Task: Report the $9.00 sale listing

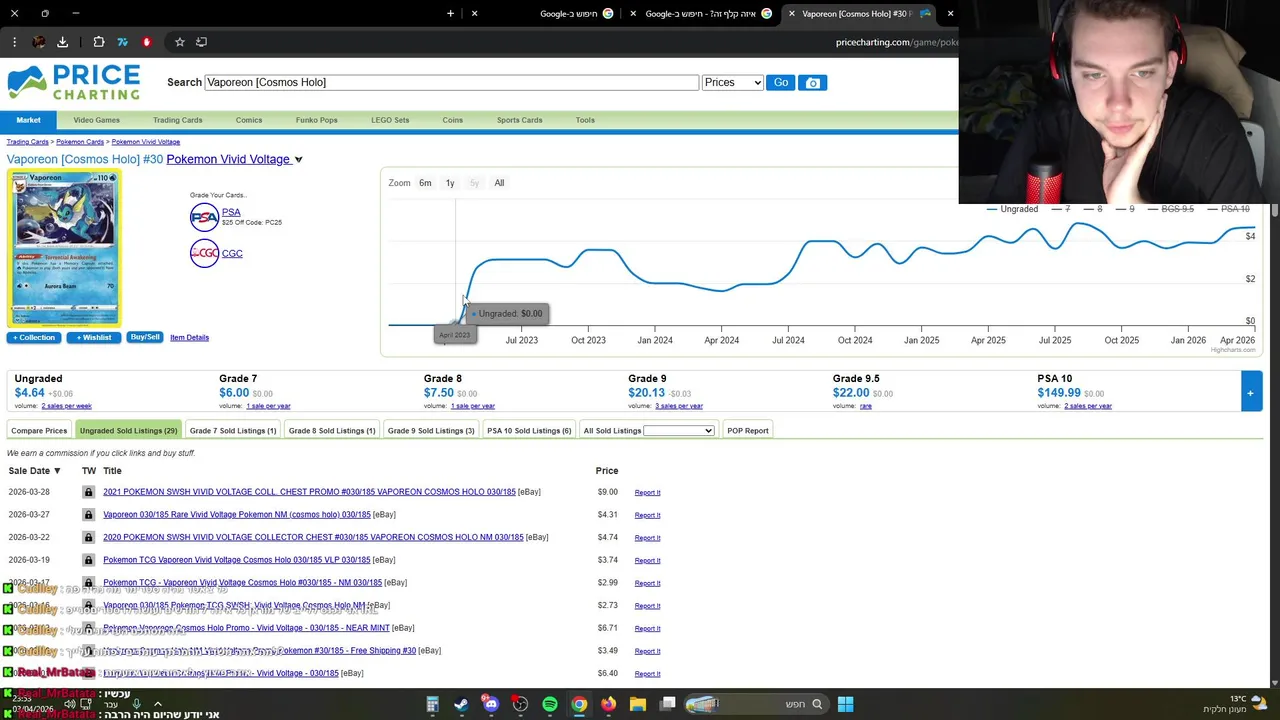Action: coord(647,493)
